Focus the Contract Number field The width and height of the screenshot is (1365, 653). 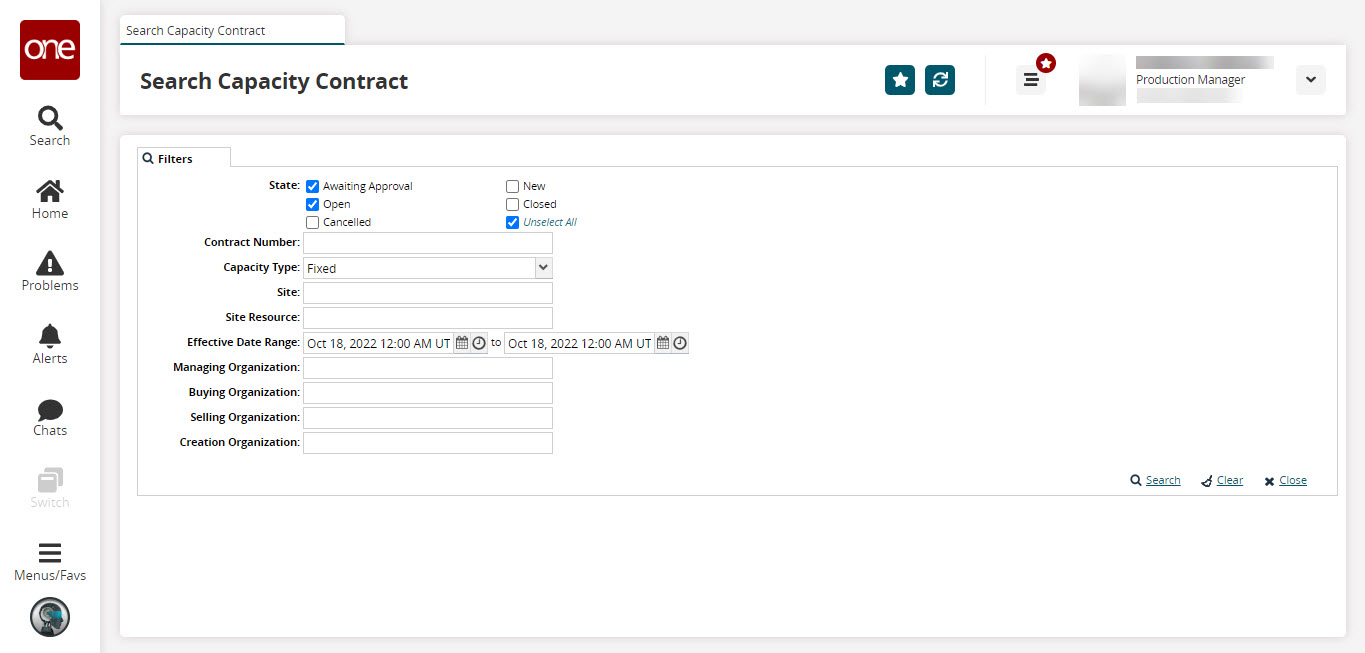coord(428,243)
